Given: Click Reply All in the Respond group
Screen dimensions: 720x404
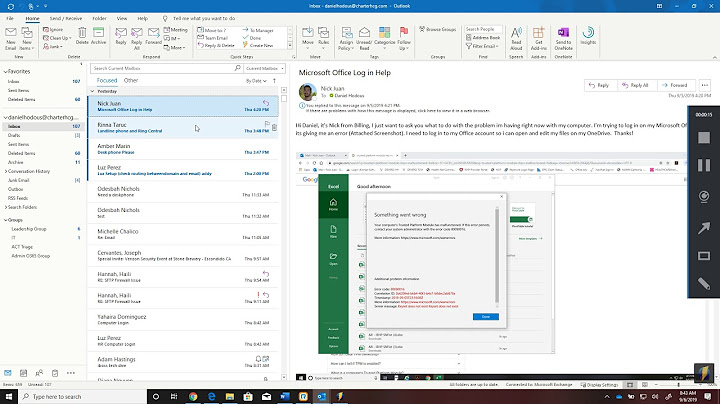Looking at the screenshot, I should pyautogui.click(x=137, y=38).
